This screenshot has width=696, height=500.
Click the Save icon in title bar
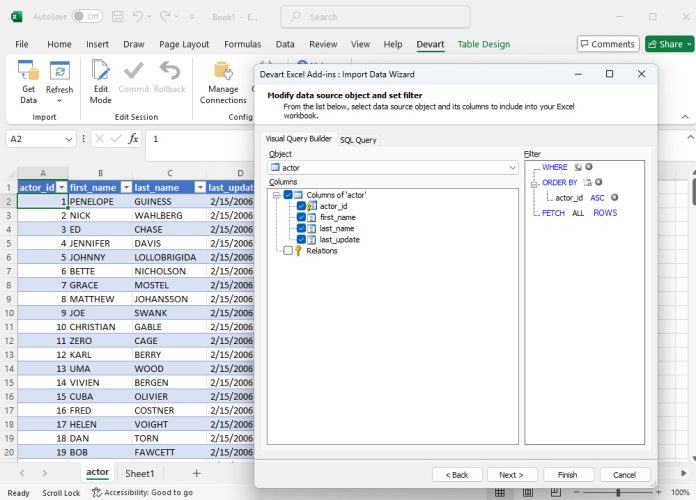coord(116,17)
